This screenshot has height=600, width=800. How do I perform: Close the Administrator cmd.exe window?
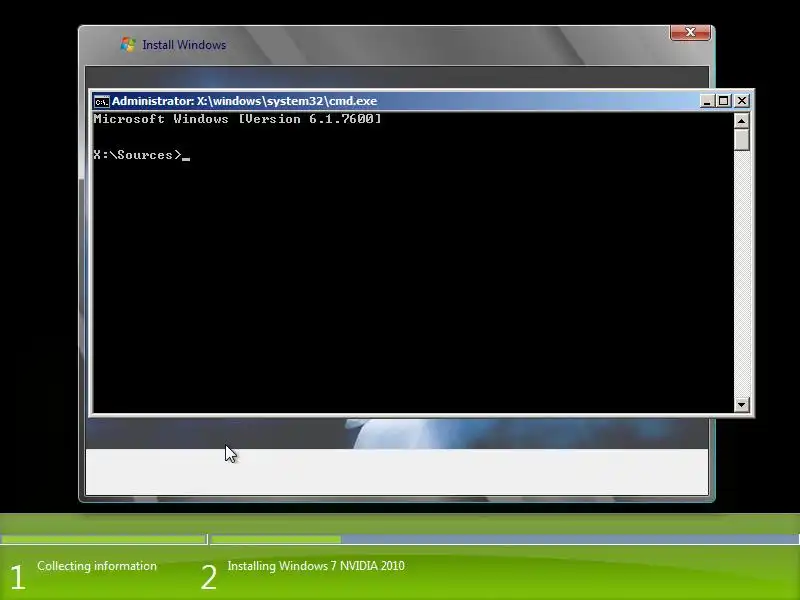pos(742,101)
